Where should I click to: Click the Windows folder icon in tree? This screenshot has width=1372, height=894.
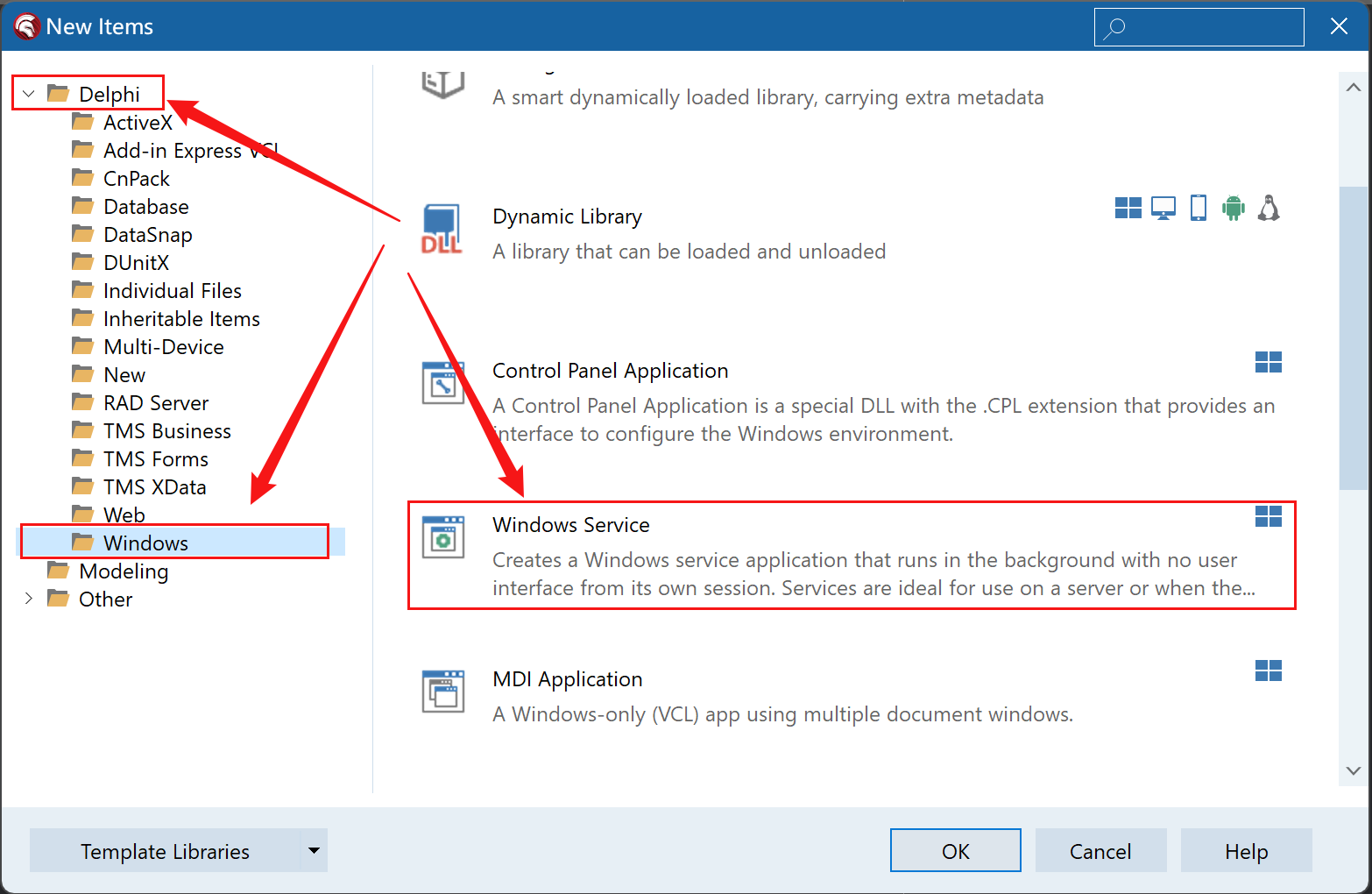coord(83,543)
